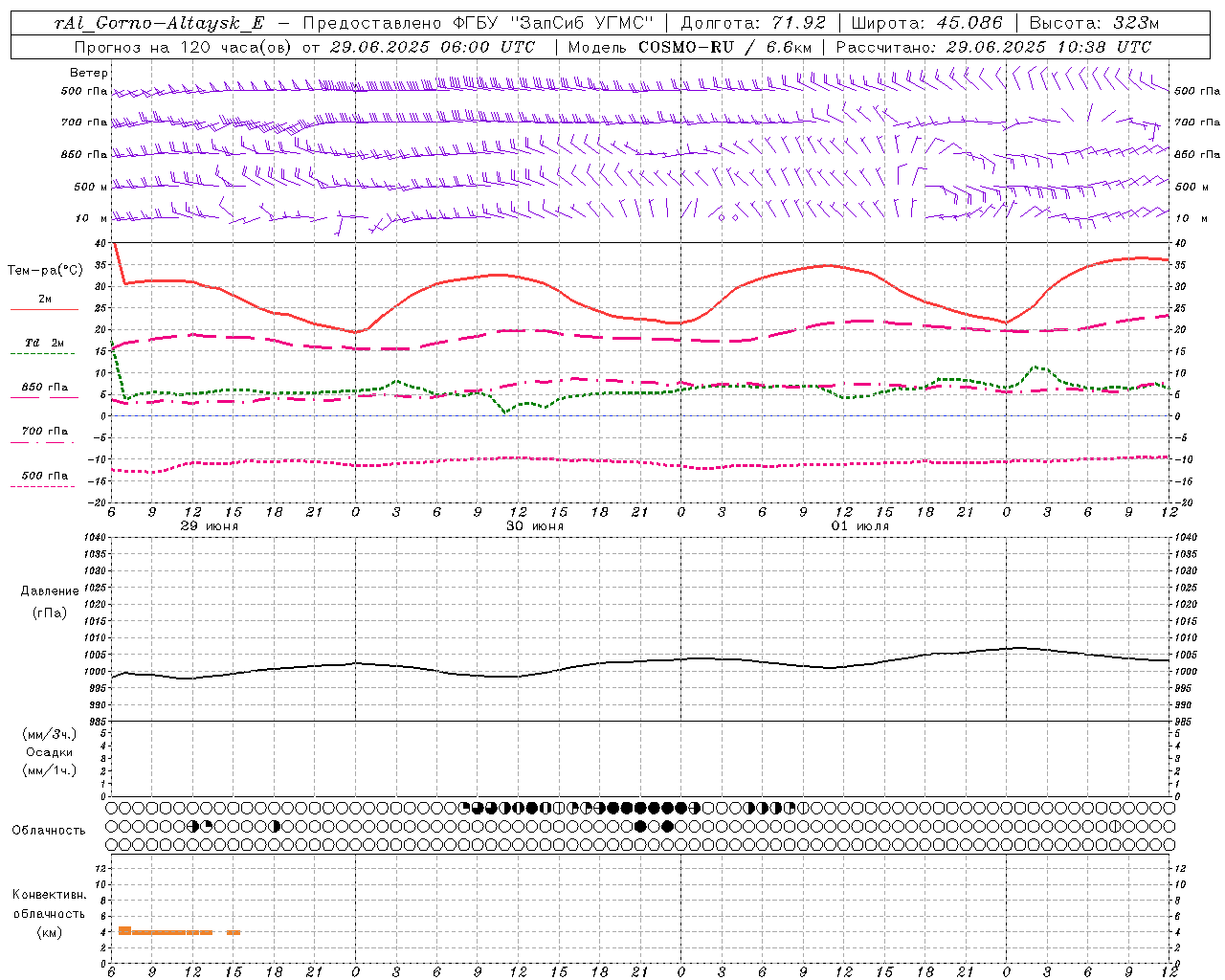The width and height of the screenshot is (1225, 980).
Task: Click the Осадки precipitation panel label
Action: pyautogui.click(x=49, y=752)
